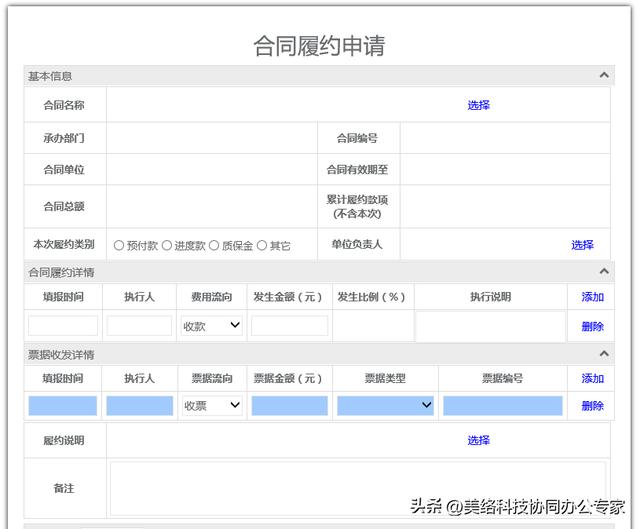
Task: Select the 质保金 radio button
Action: coord(214,245)
